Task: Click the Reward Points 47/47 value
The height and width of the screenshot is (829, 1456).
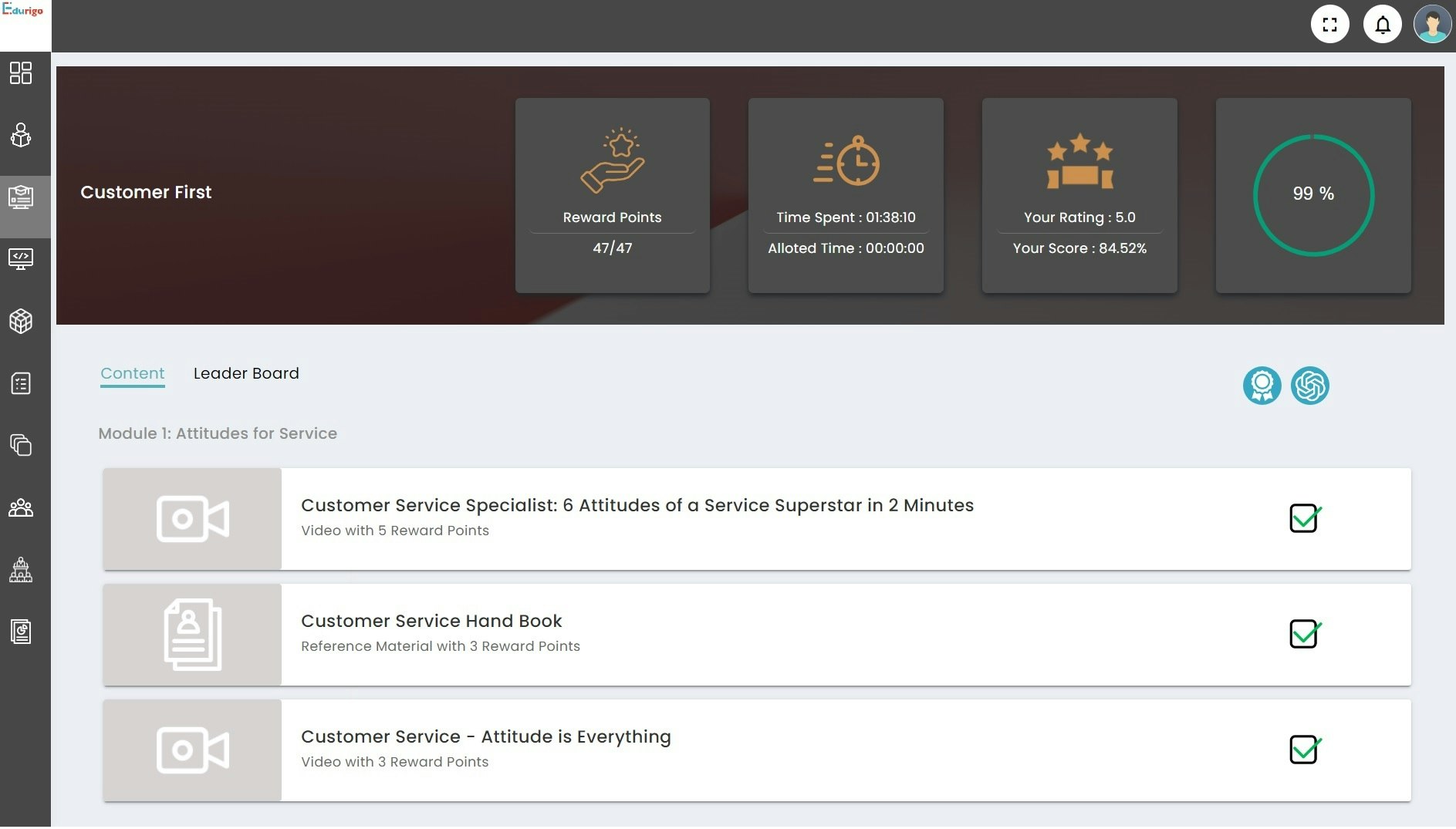Action: pos(613,248)
